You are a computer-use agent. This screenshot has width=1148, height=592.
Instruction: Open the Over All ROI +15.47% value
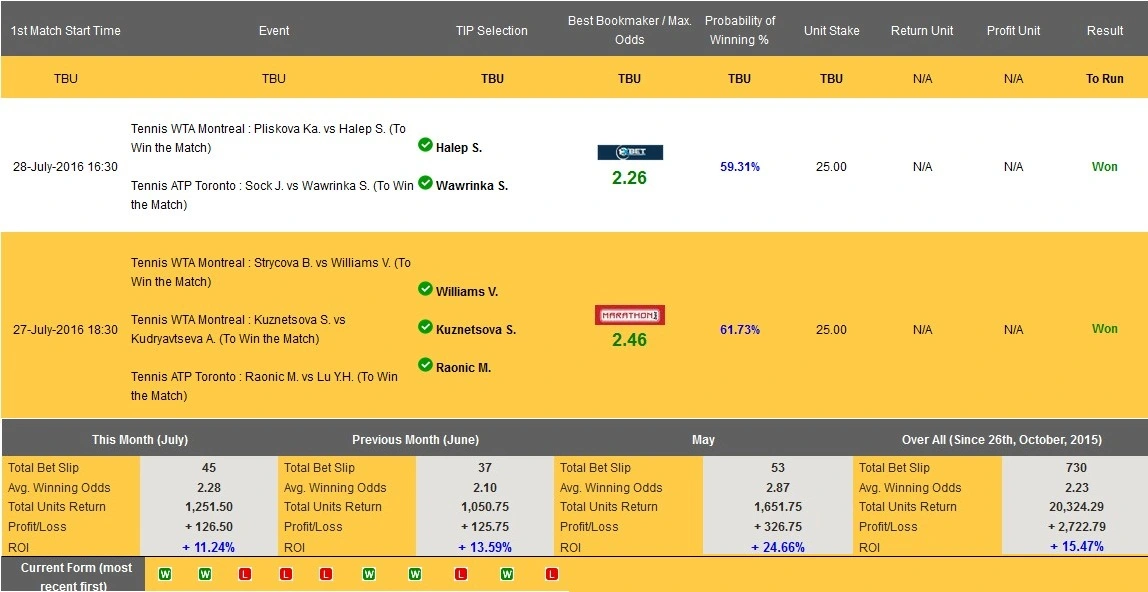coord(1076,547)
